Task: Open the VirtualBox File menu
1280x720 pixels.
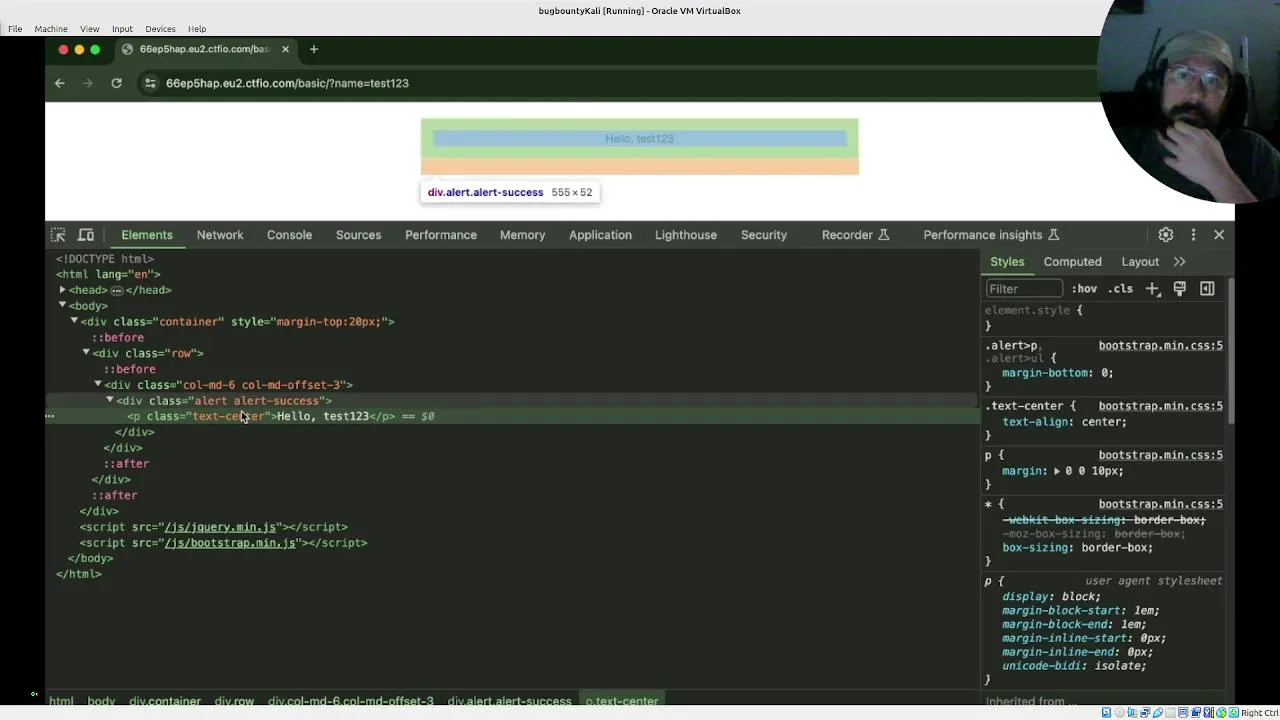Action: click(x=15, y=29)
